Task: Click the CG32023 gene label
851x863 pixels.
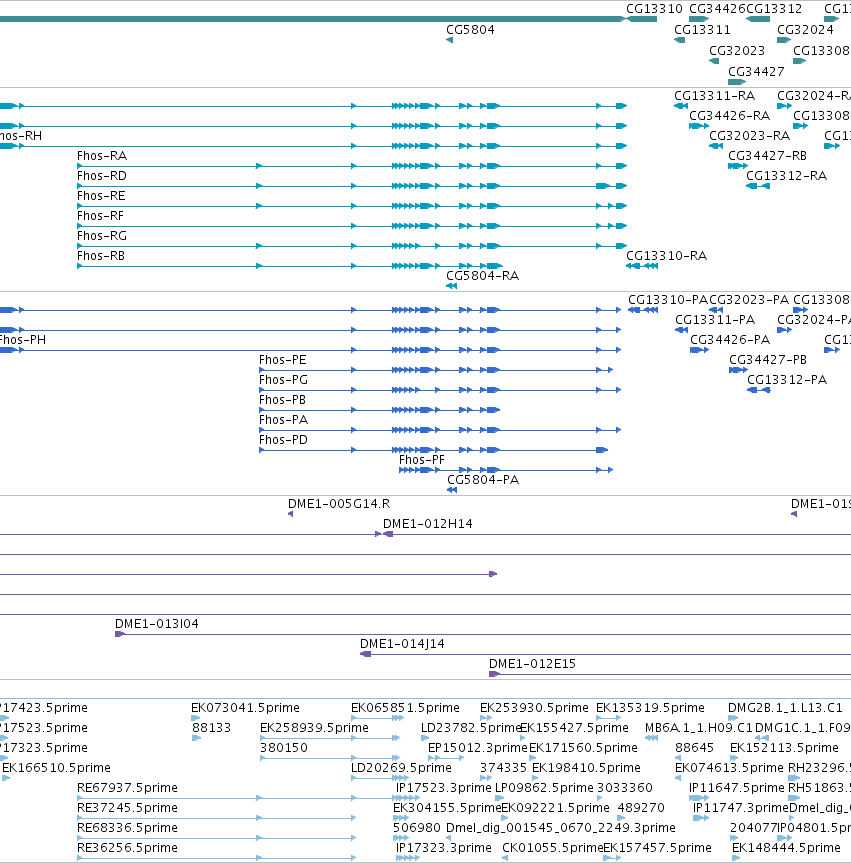Action: click(737, 51)
